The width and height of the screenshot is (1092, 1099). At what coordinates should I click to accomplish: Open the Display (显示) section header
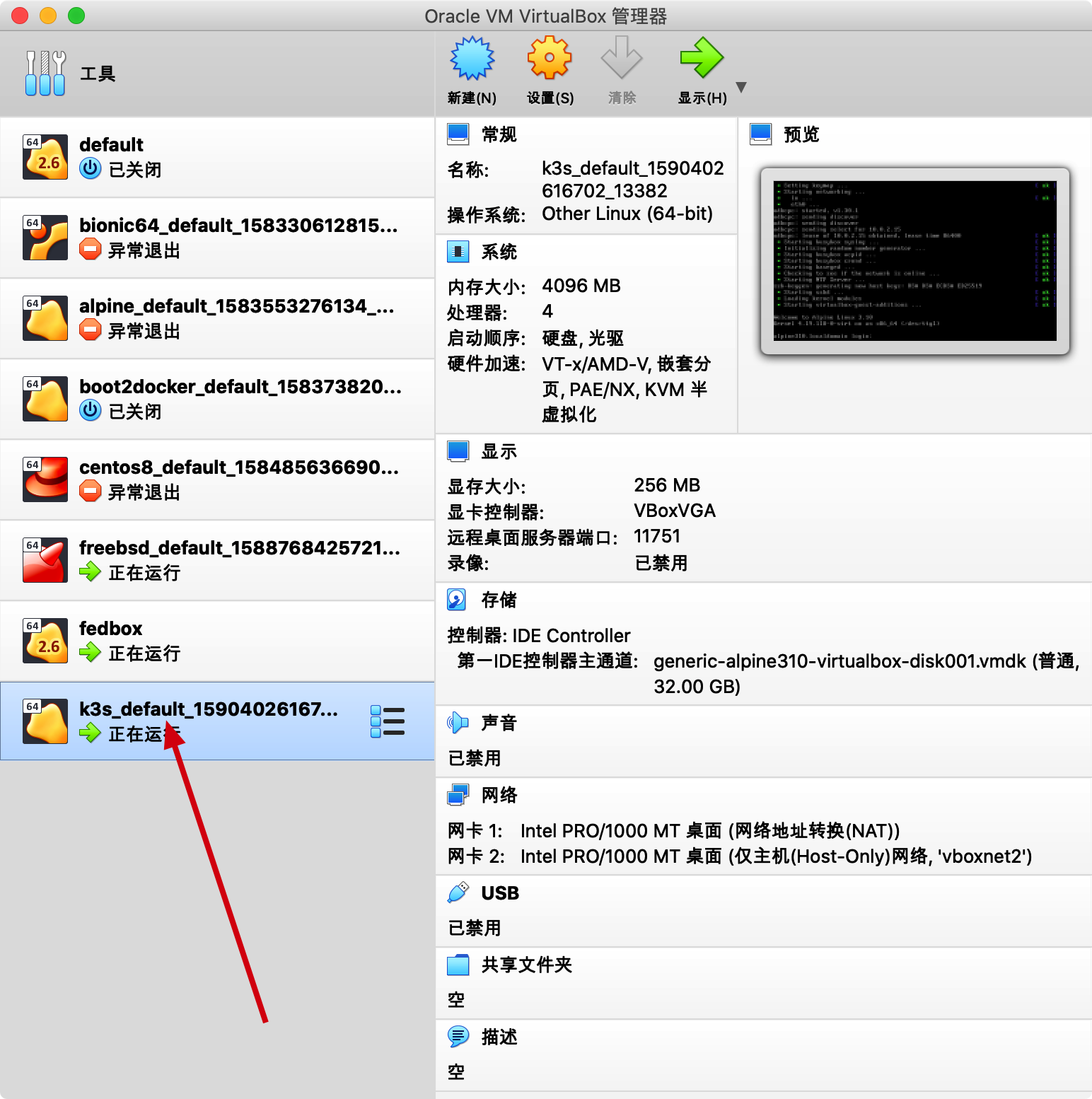499,451
